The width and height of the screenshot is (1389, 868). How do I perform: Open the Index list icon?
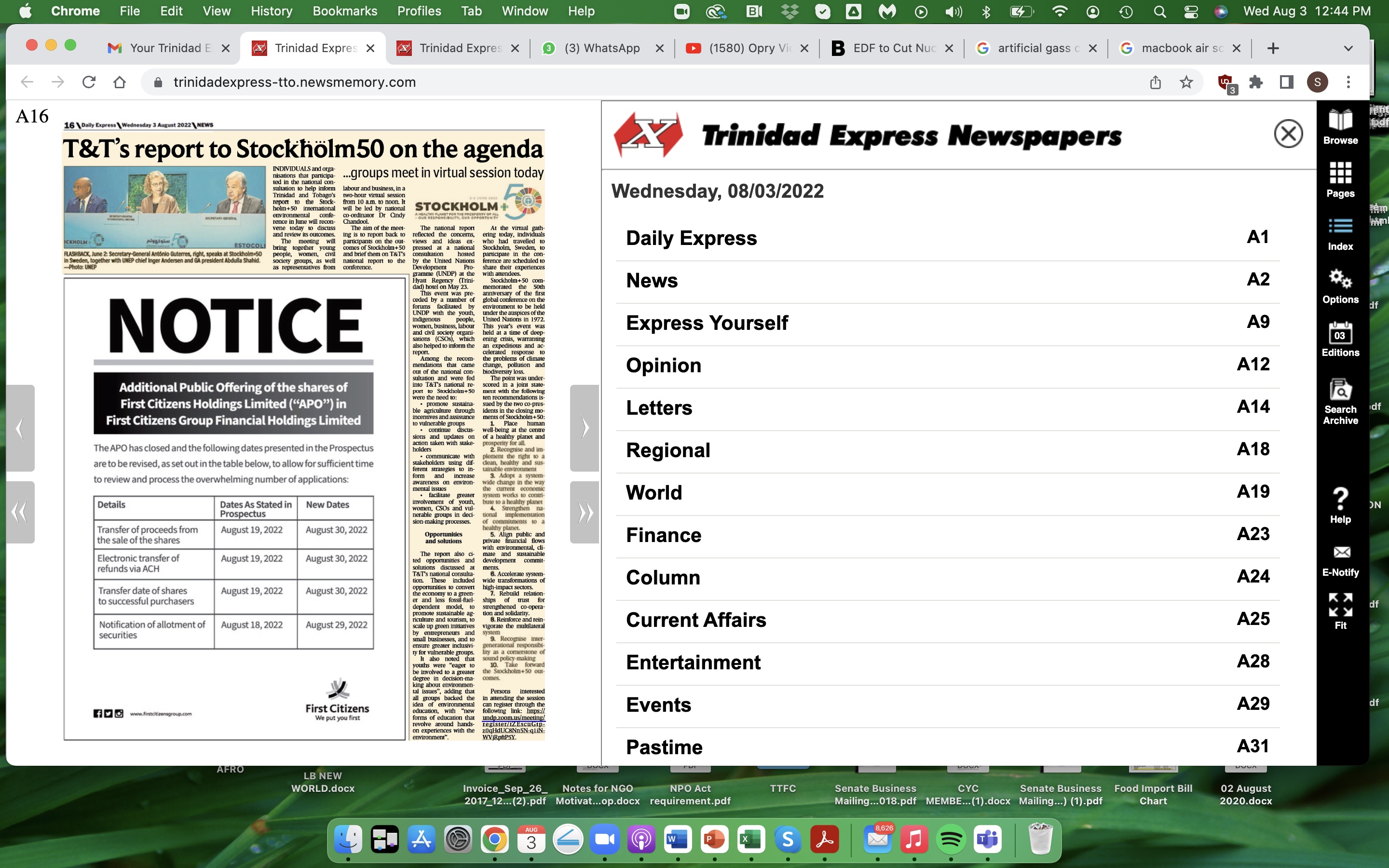tap(1340, 234)
